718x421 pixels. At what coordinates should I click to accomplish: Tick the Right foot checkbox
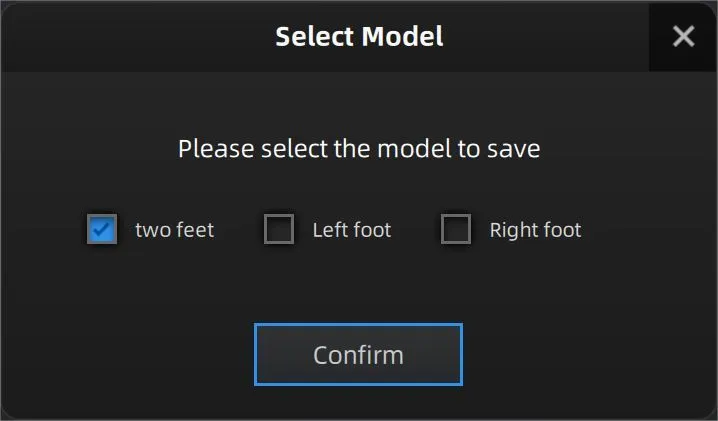tap(456, 230)
